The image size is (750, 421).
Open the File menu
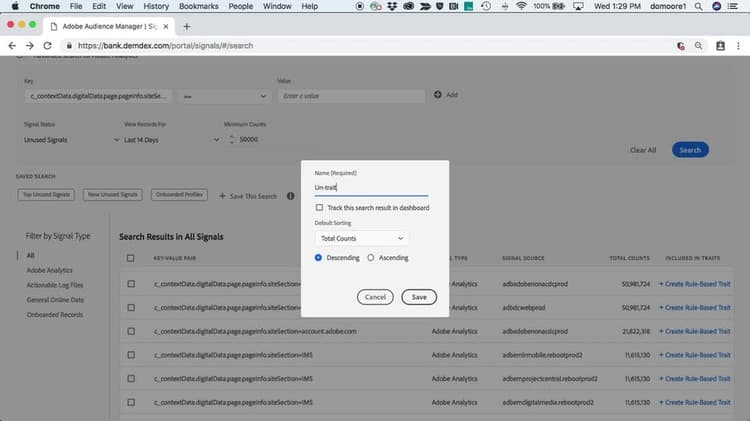(76, 6)
